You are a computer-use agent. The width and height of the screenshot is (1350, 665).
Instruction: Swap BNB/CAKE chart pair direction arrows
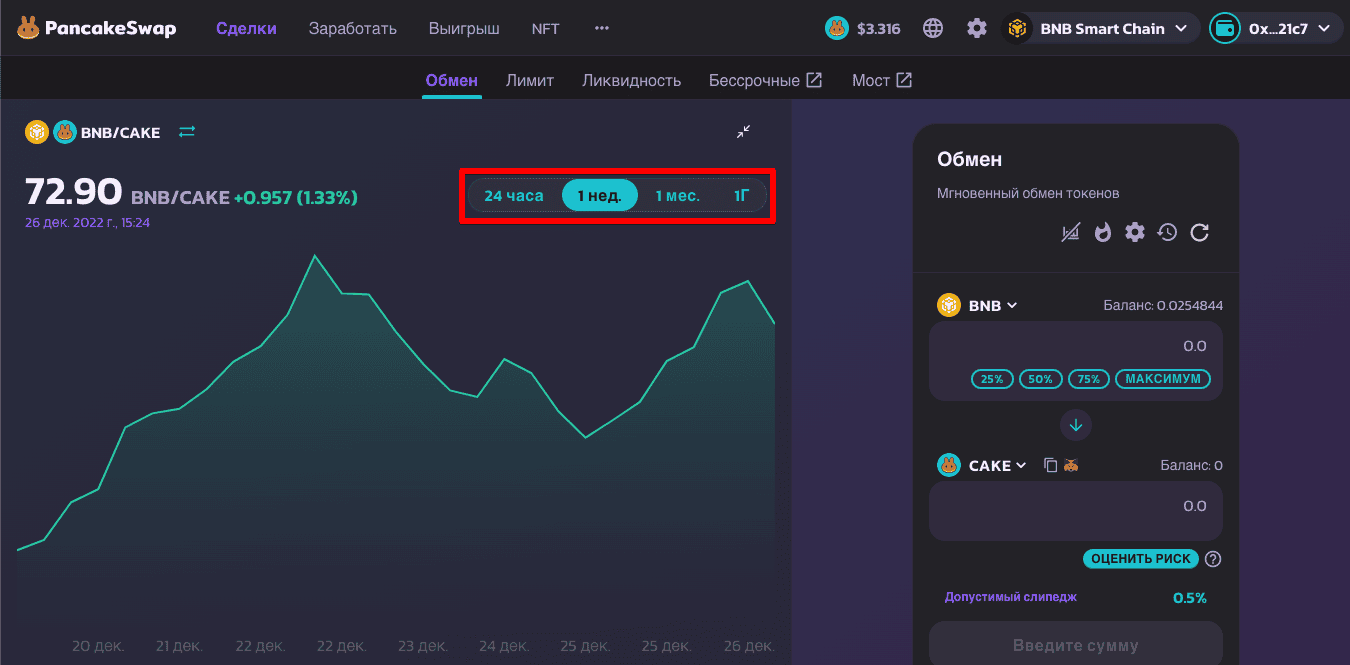tap(187, 132)
